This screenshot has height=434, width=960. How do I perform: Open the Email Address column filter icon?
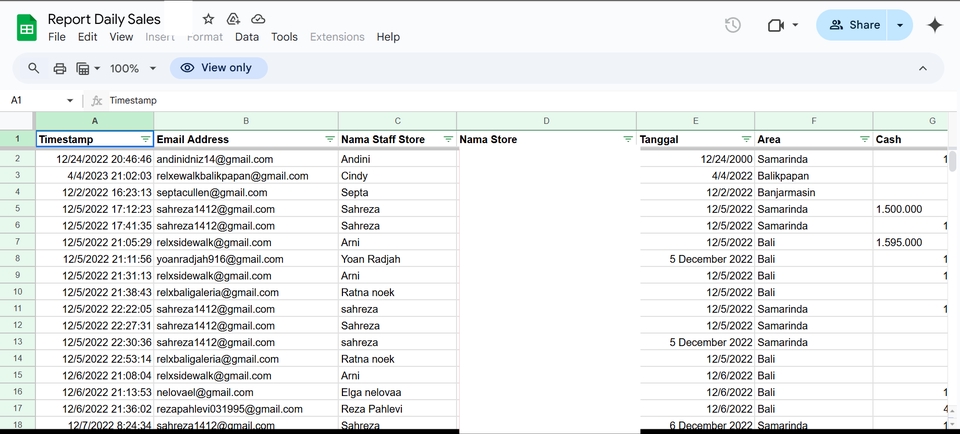coord(330,140)
